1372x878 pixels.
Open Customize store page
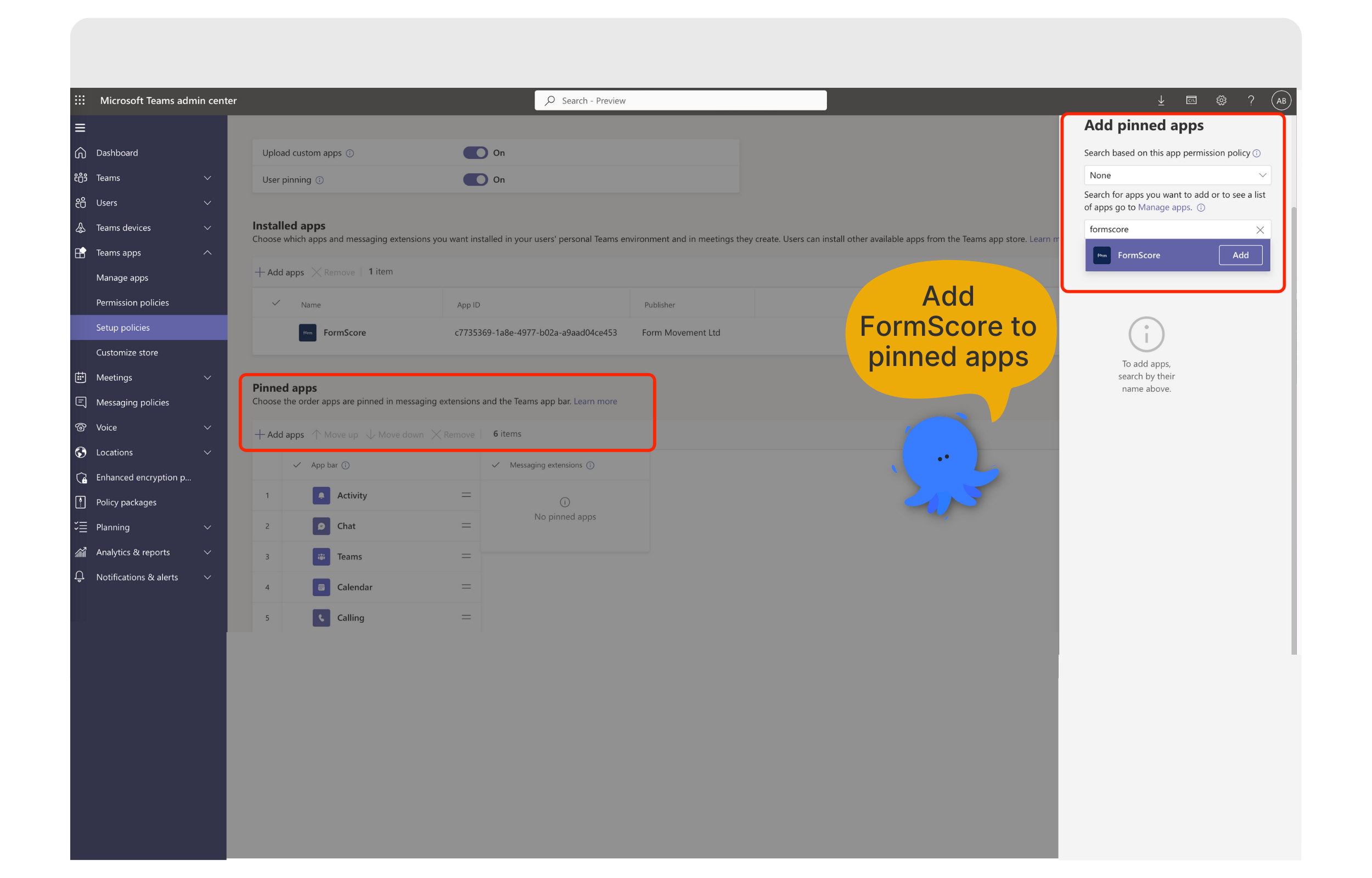click(127, 352)
